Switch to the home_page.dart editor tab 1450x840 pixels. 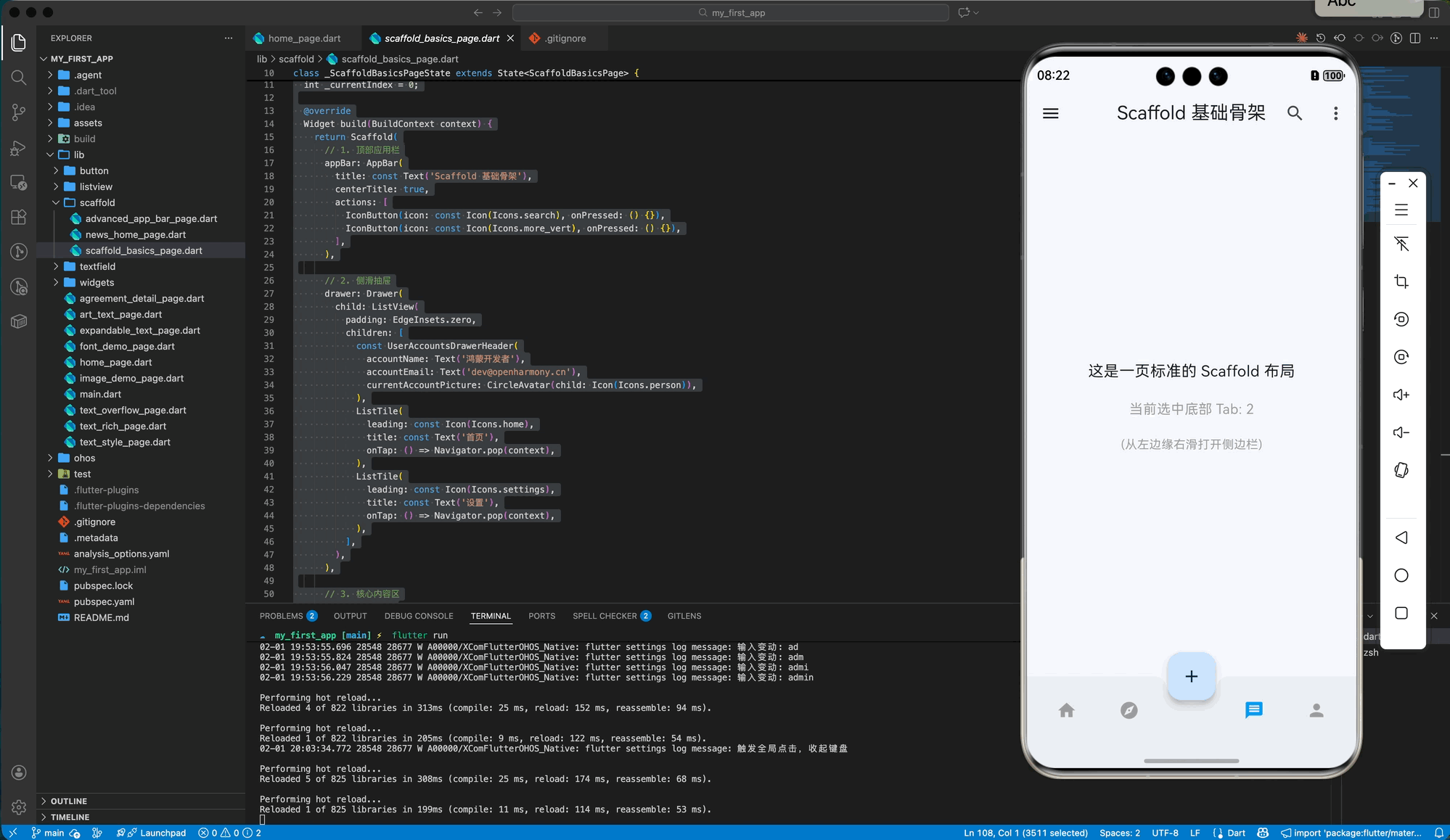click(303, 38)
